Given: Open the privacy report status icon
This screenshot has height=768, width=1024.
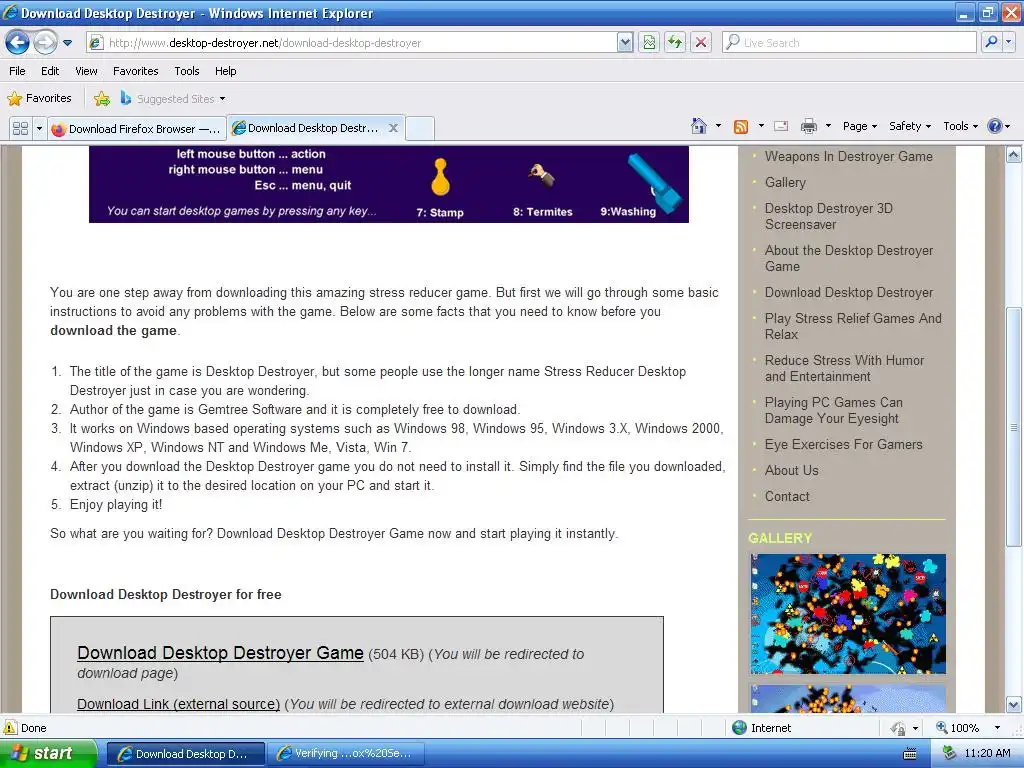Looking at the screenshot, I should pyautogui.click(x=899, y=728).
